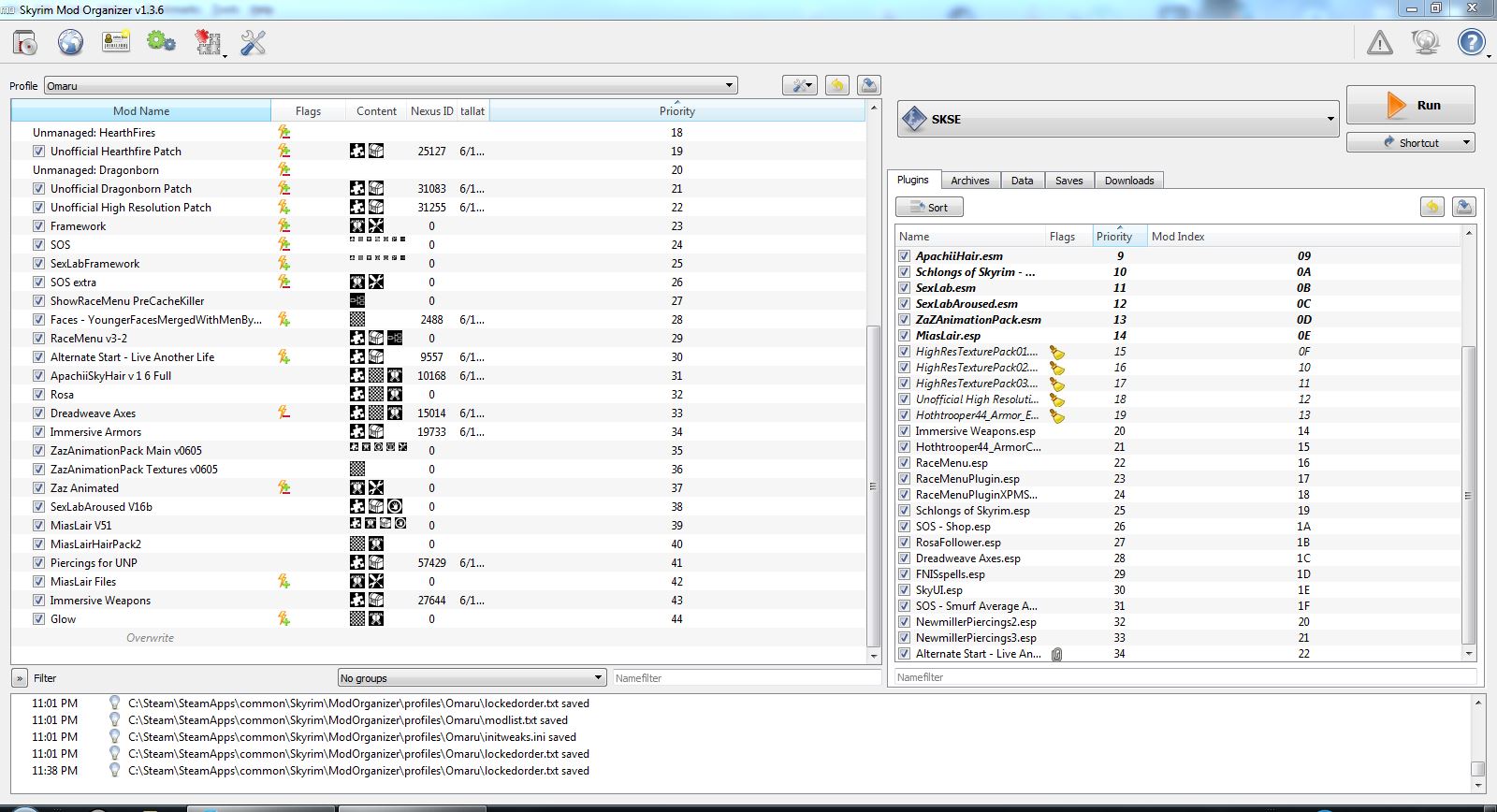Disable RaceMenu.esp plugin checkbox

pos(904,462)
